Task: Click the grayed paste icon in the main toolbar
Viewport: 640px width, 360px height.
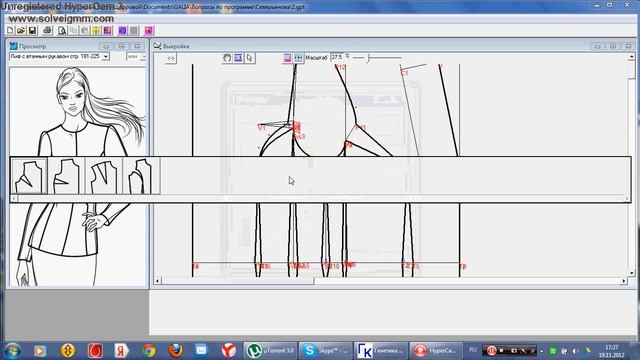Action: pos(84,31)
